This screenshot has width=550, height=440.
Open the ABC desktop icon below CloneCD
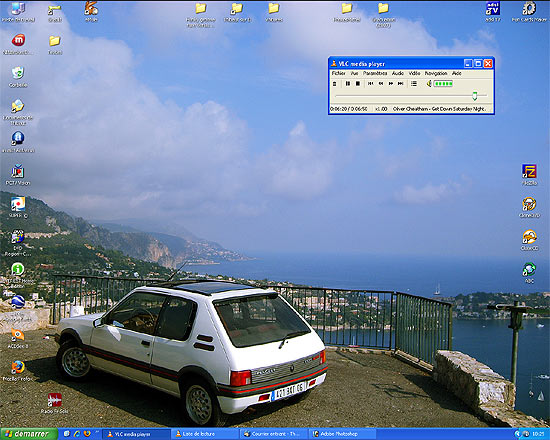(x=529, y=272)
